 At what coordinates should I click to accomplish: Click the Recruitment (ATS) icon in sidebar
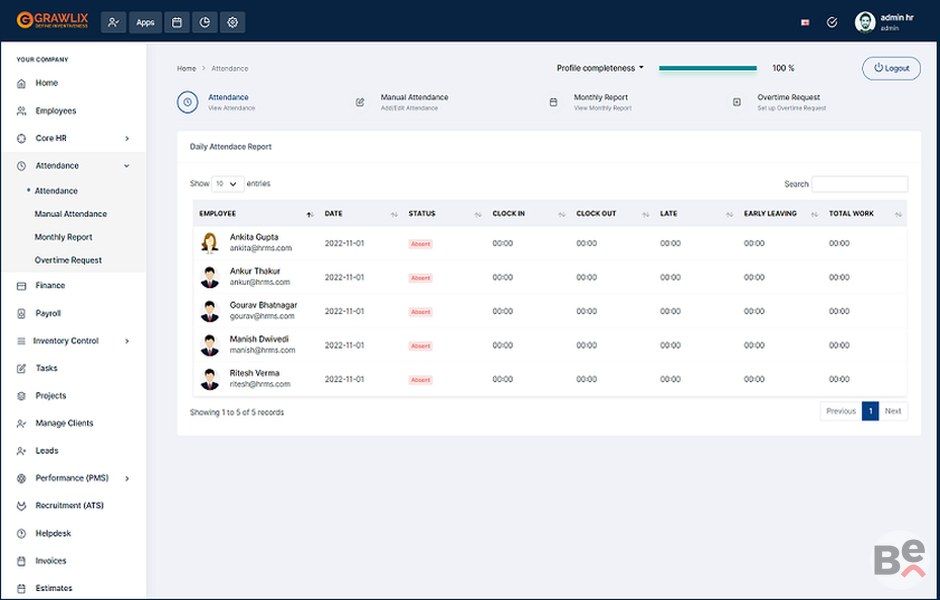[x=22, y=506]
